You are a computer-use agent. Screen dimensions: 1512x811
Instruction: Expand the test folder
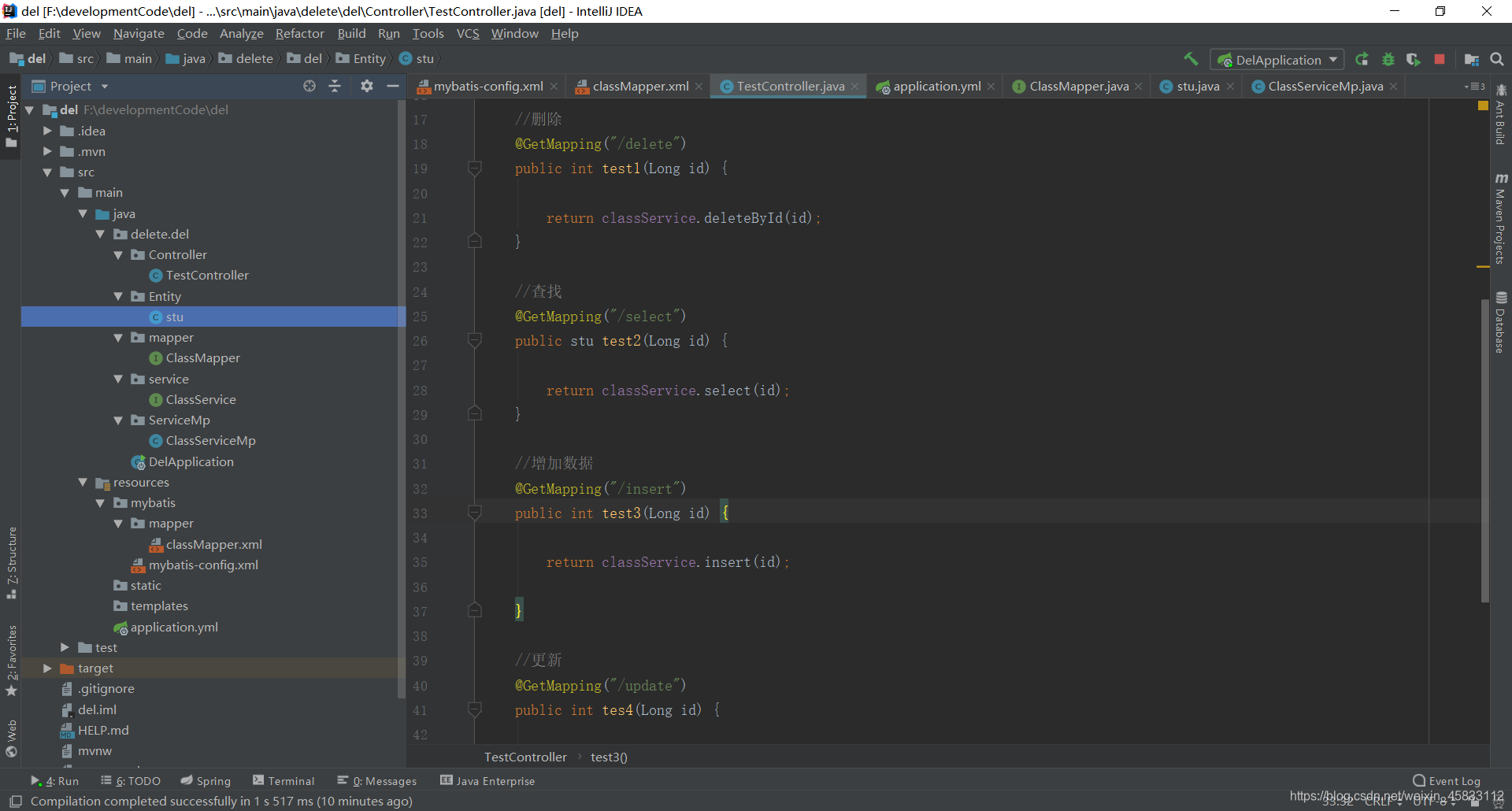pyautogui.click(x=65, y=647)
